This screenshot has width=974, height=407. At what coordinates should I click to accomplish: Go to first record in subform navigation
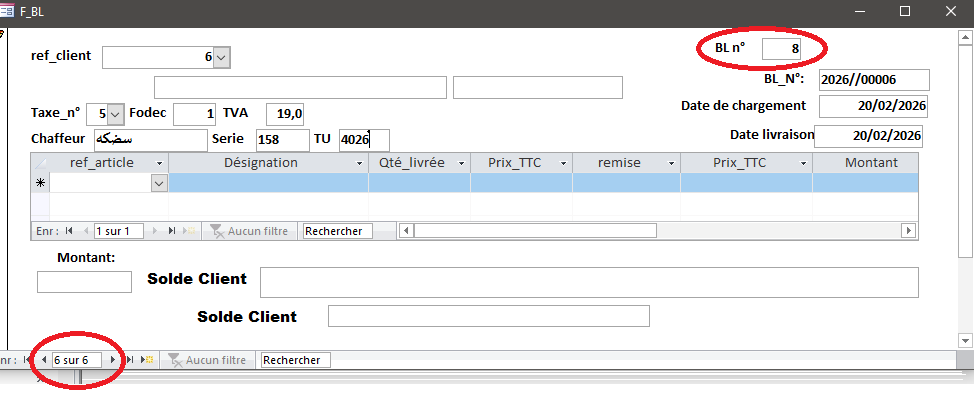[x=69, y=231]
